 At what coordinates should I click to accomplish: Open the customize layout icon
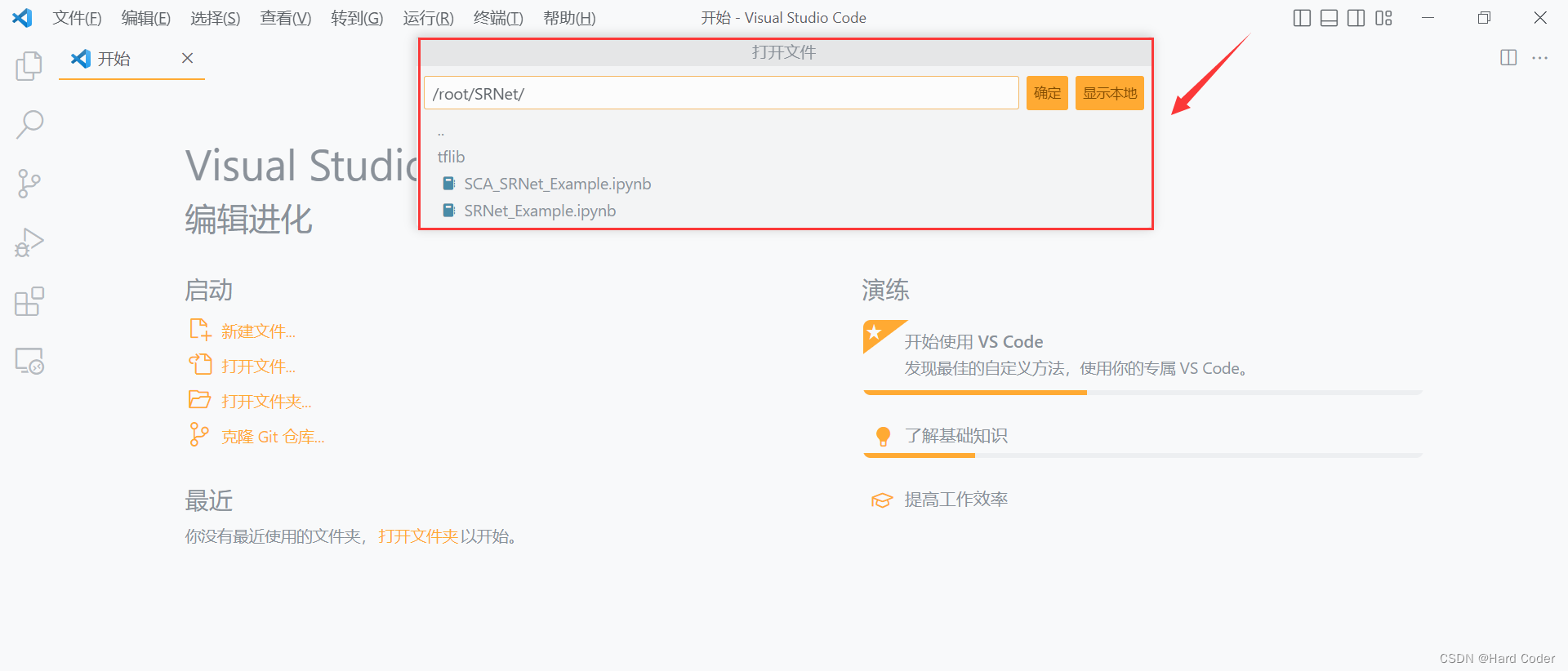(1383, 18)
